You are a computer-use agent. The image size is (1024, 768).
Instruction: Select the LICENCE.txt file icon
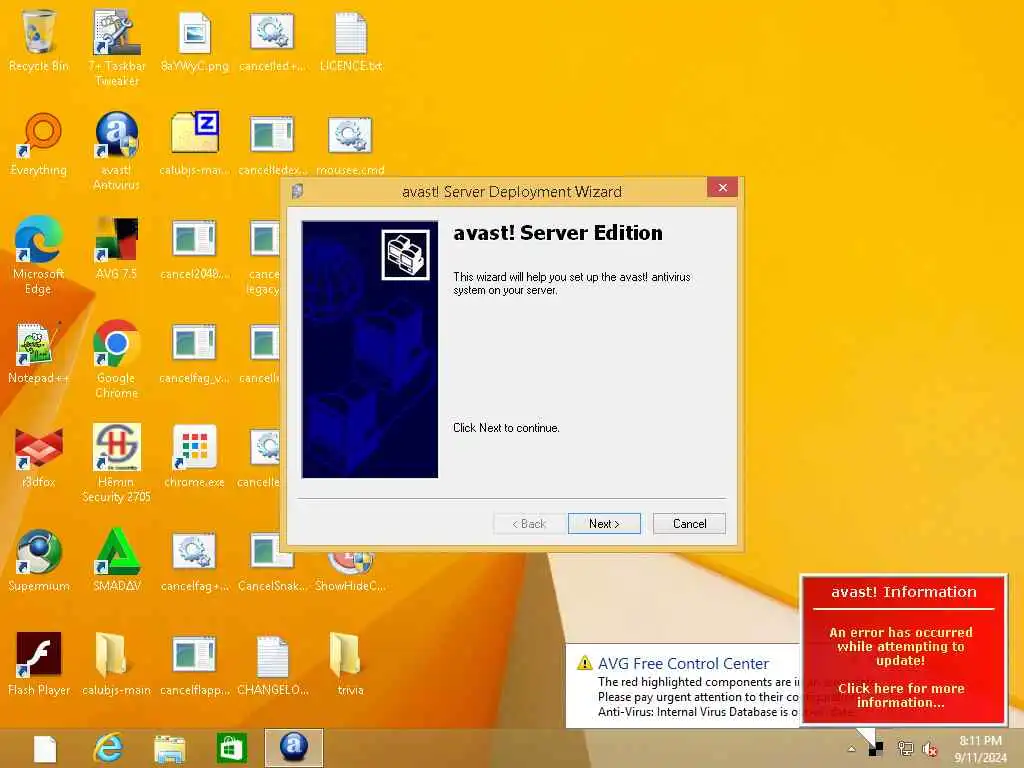tap(351, 40)
